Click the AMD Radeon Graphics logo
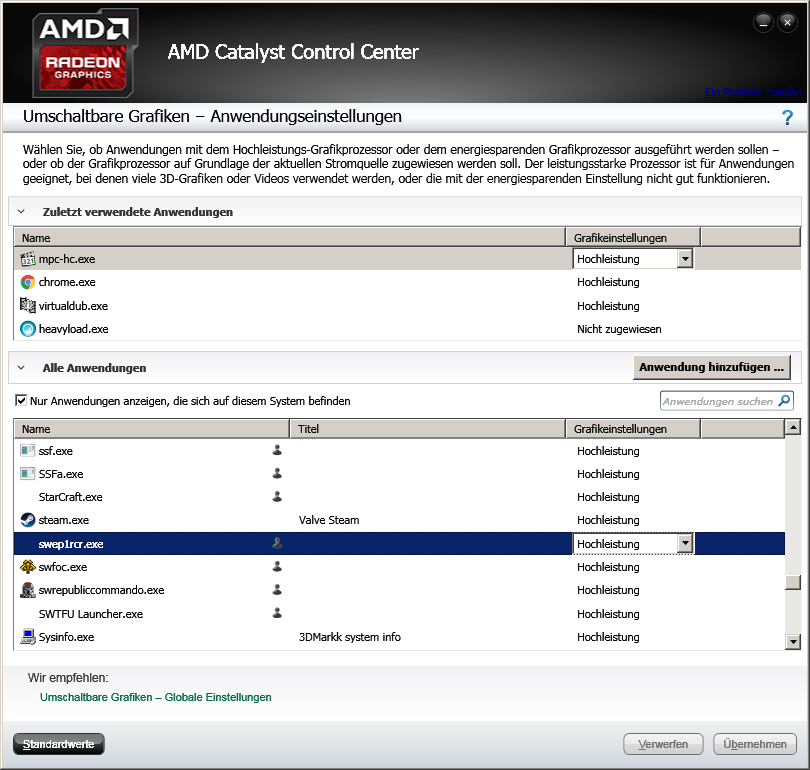Viewport: 810px width, 770px height. pos(85,53)
